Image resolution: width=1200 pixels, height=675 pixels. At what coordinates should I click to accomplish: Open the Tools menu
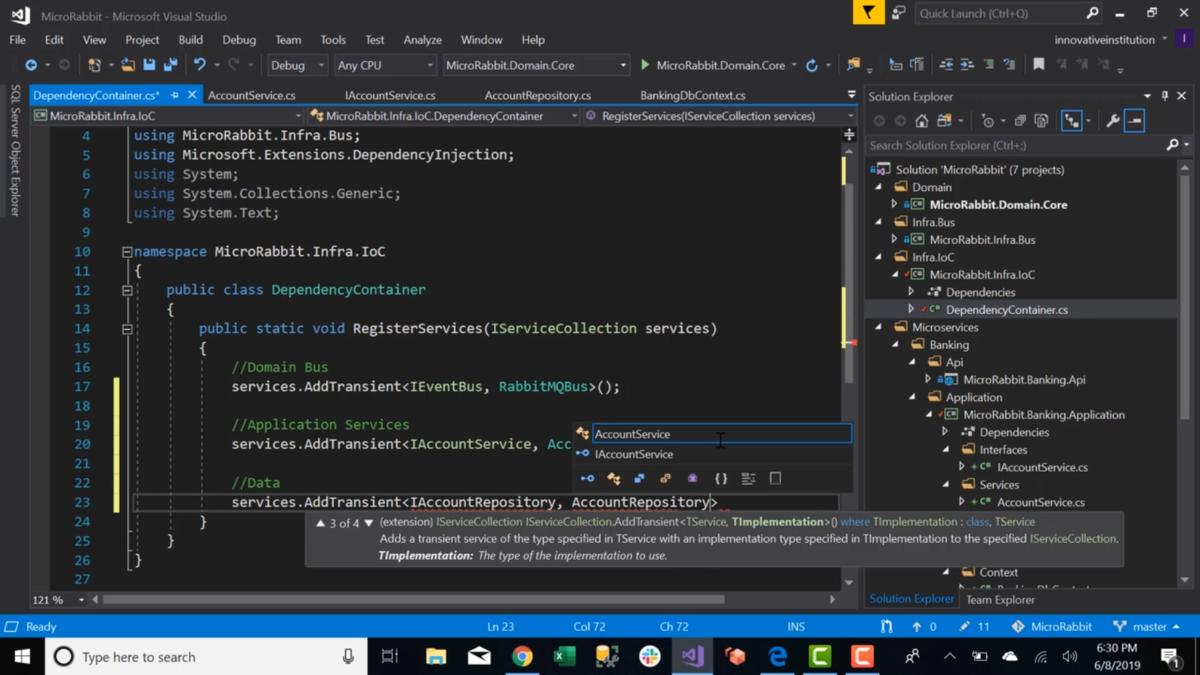coord(333,40)
